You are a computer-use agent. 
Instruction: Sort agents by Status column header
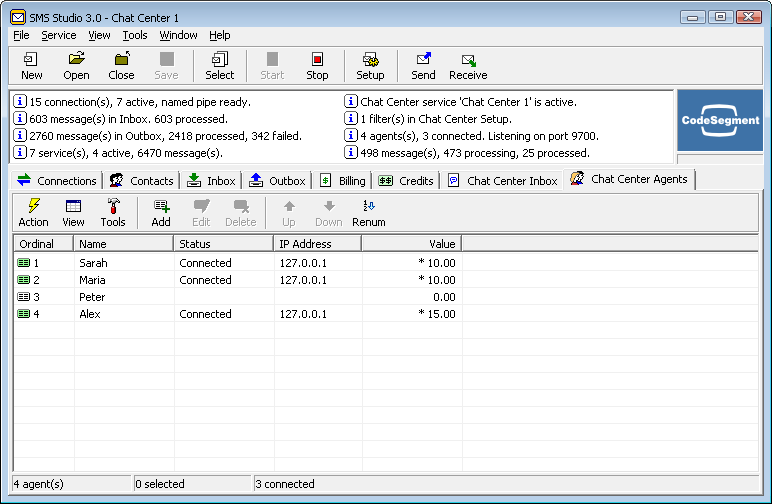tap(223, 244)
